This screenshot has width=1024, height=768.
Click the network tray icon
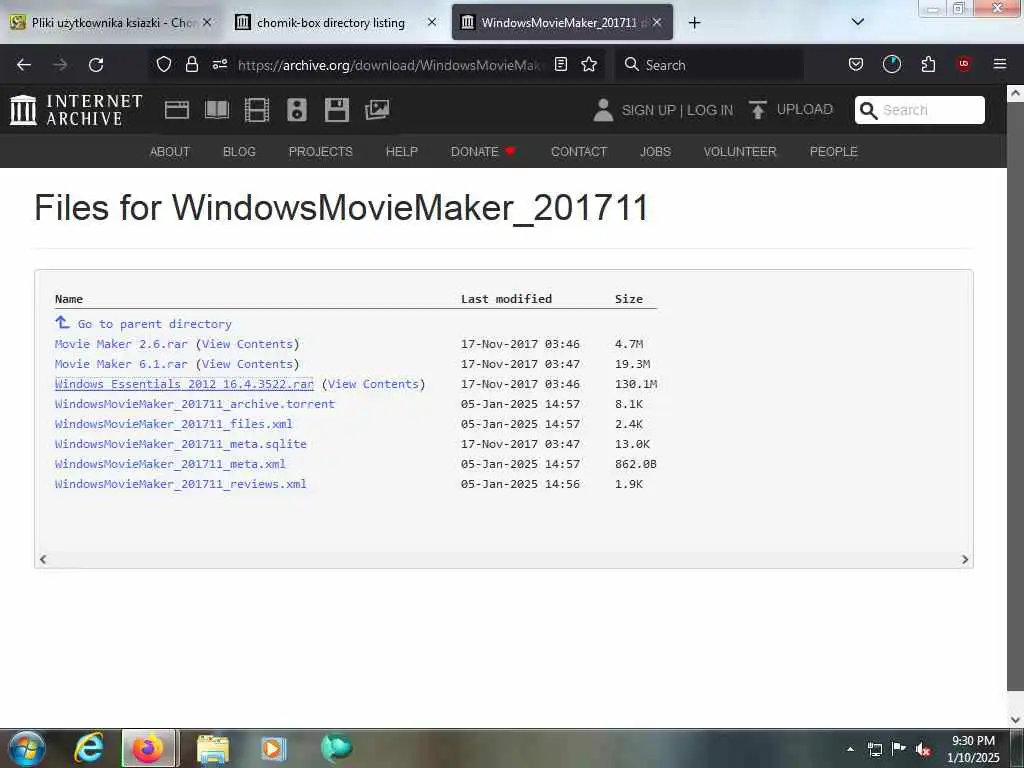click(874, 749)
